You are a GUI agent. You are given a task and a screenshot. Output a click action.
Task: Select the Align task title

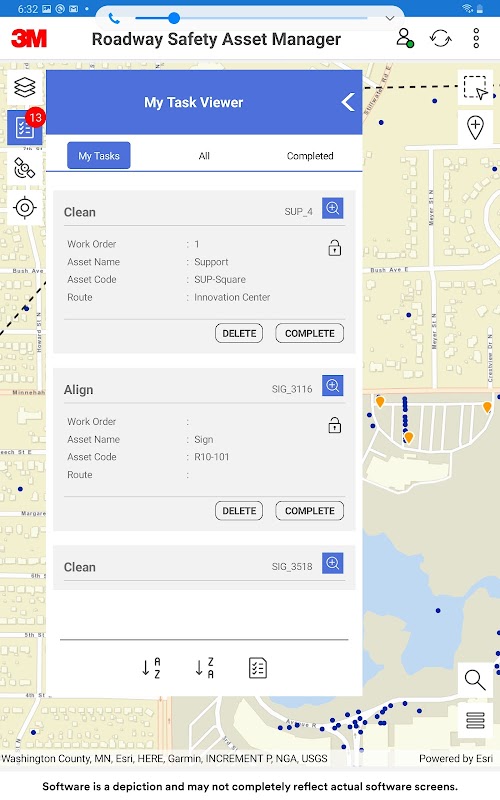(79, 390)
